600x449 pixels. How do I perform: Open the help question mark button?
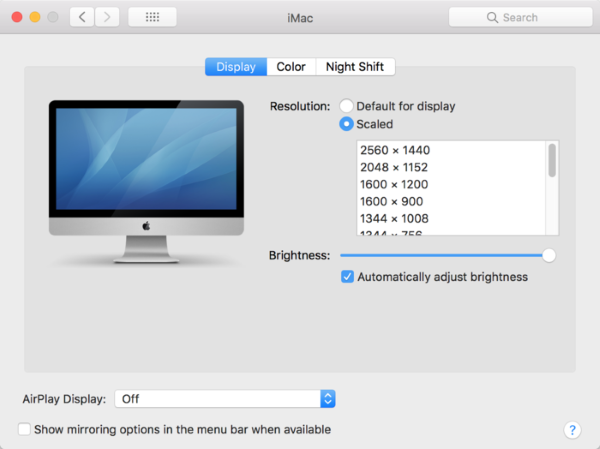coord(572,430)
